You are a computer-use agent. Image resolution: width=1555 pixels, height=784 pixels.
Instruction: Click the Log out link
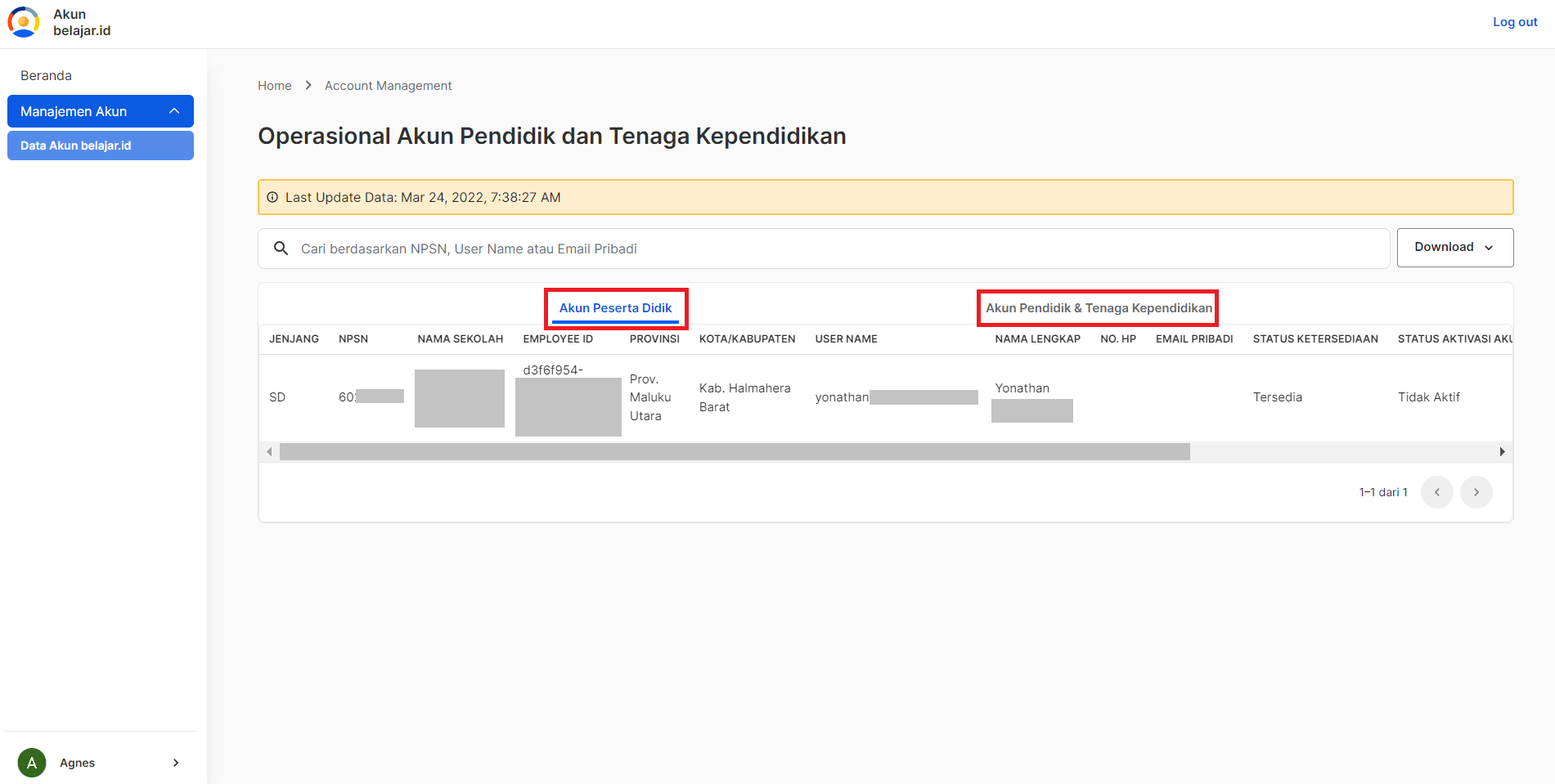1515,22
